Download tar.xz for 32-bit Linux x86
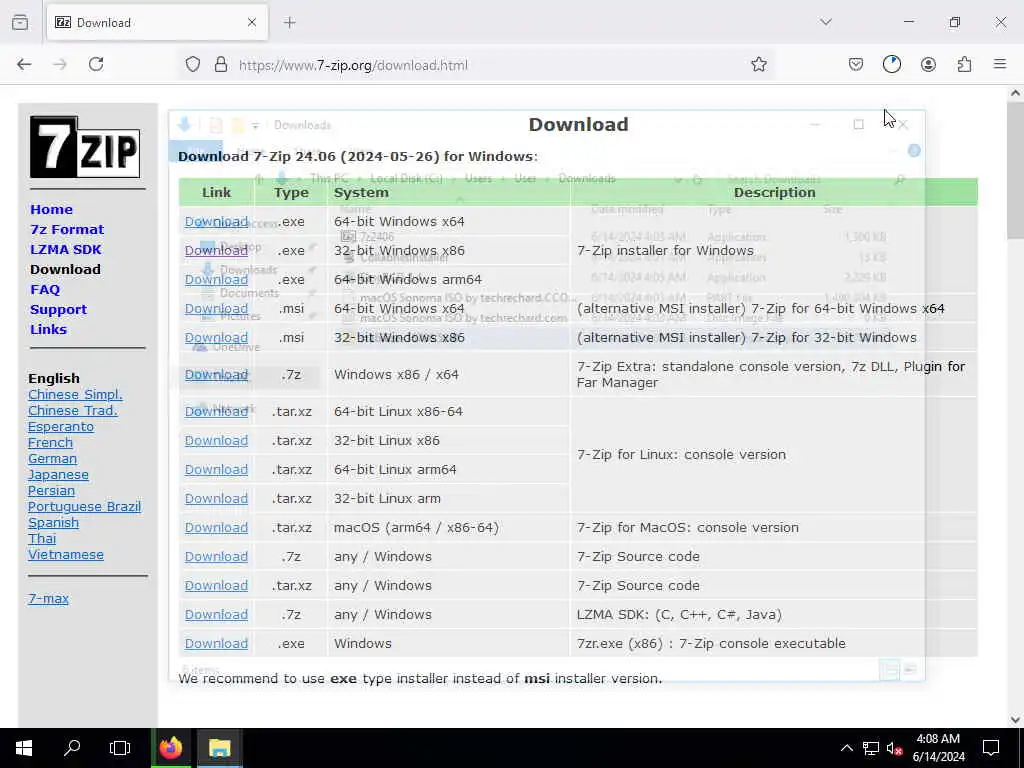The height and width of the screenshot is (768, 1024). click(x=216, y=441)
